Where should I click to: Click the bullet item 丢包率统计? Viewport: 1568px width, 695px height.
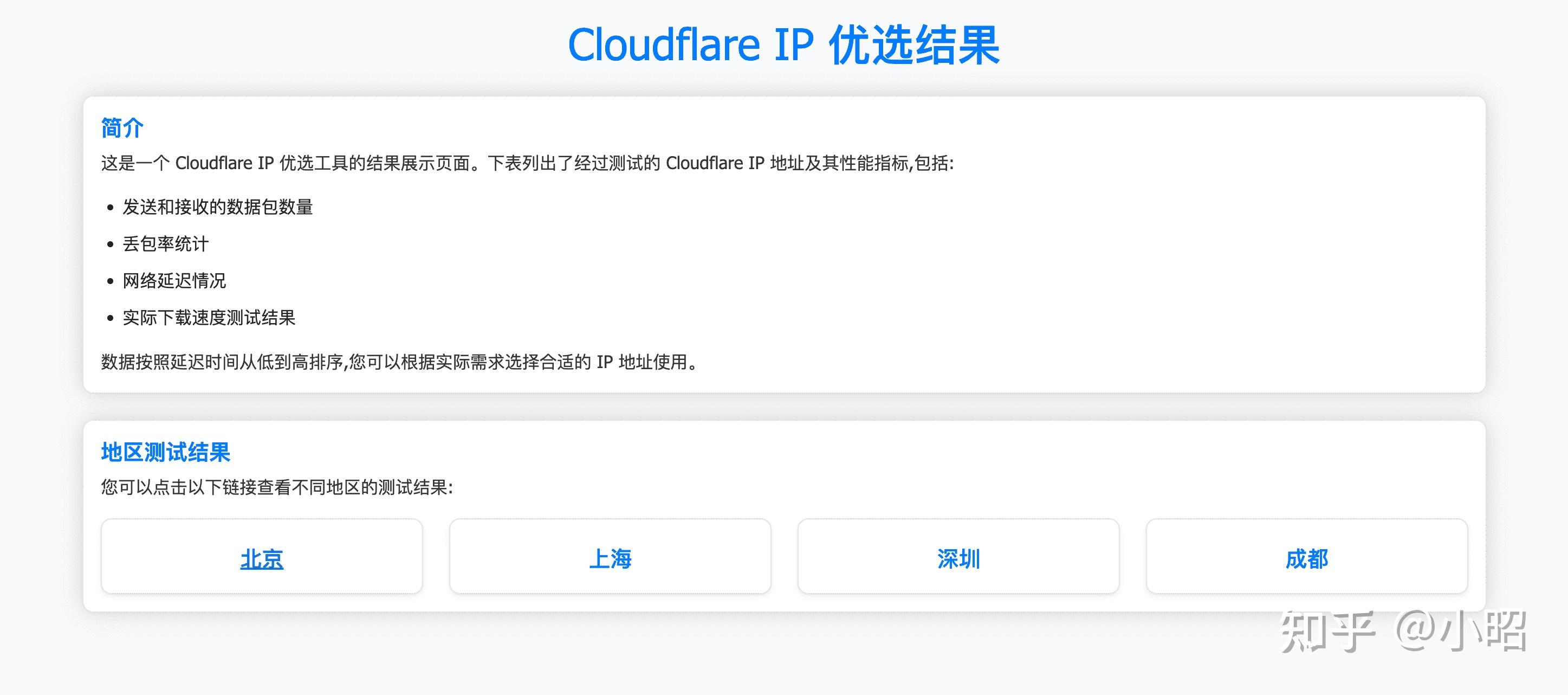pos(165,243)
